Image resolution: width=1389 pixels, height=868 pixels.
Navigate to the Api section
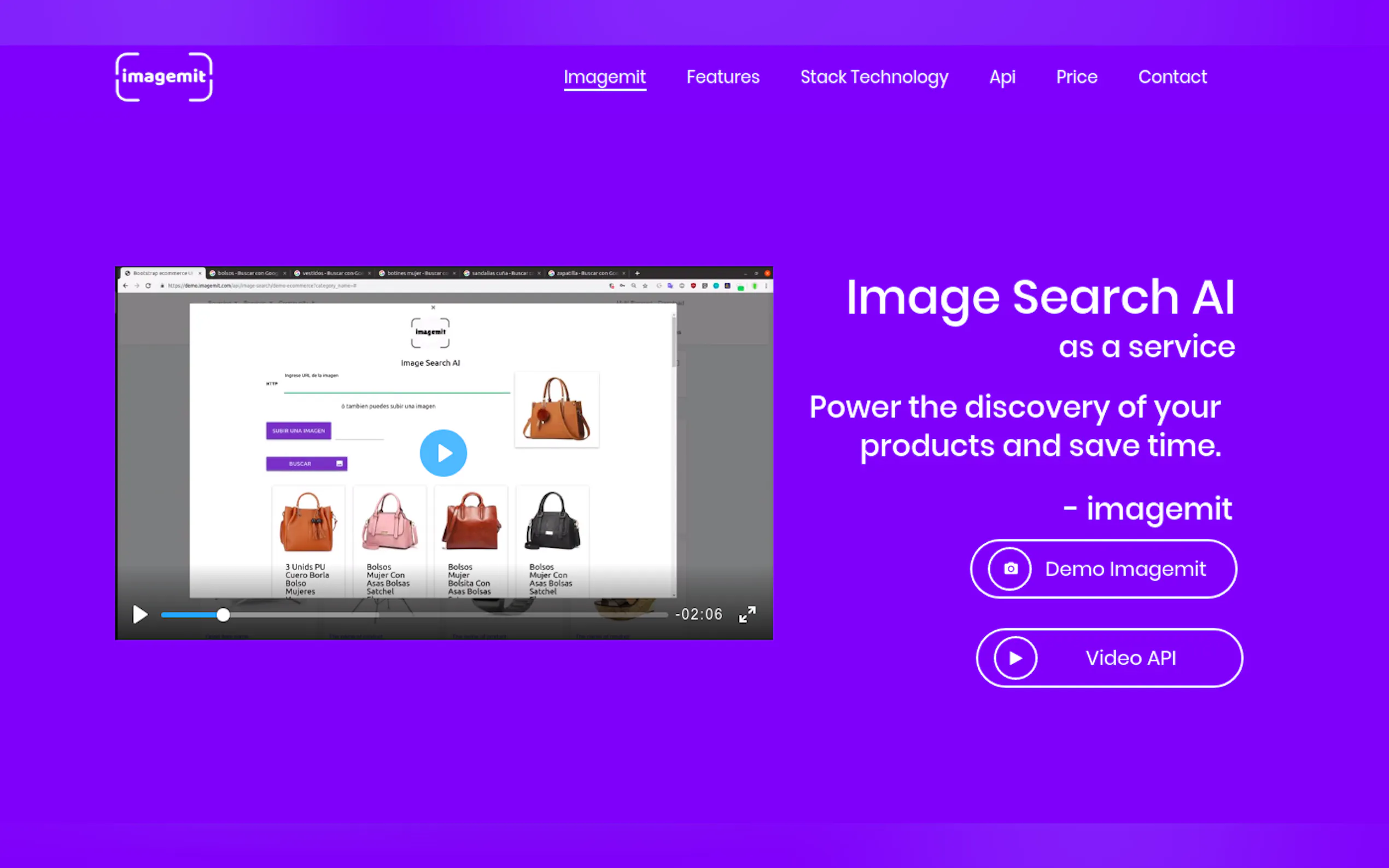tap(1002, 77)
